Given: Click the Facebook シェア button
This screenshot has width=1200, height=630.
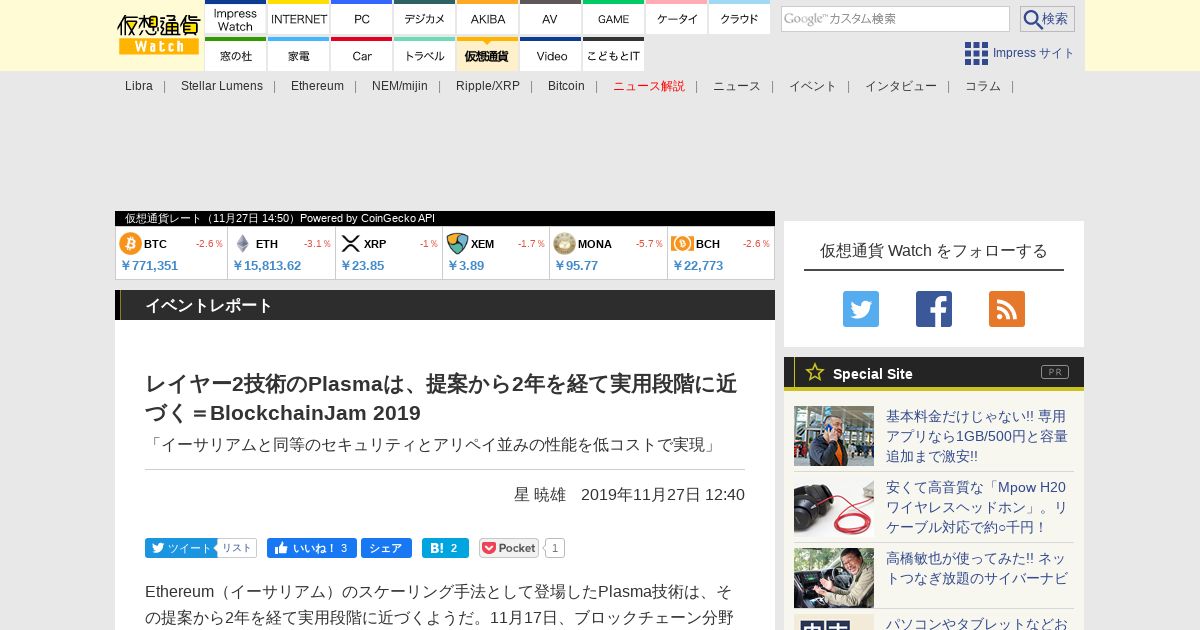Looking at the screenshot, I should click(386, 548).
